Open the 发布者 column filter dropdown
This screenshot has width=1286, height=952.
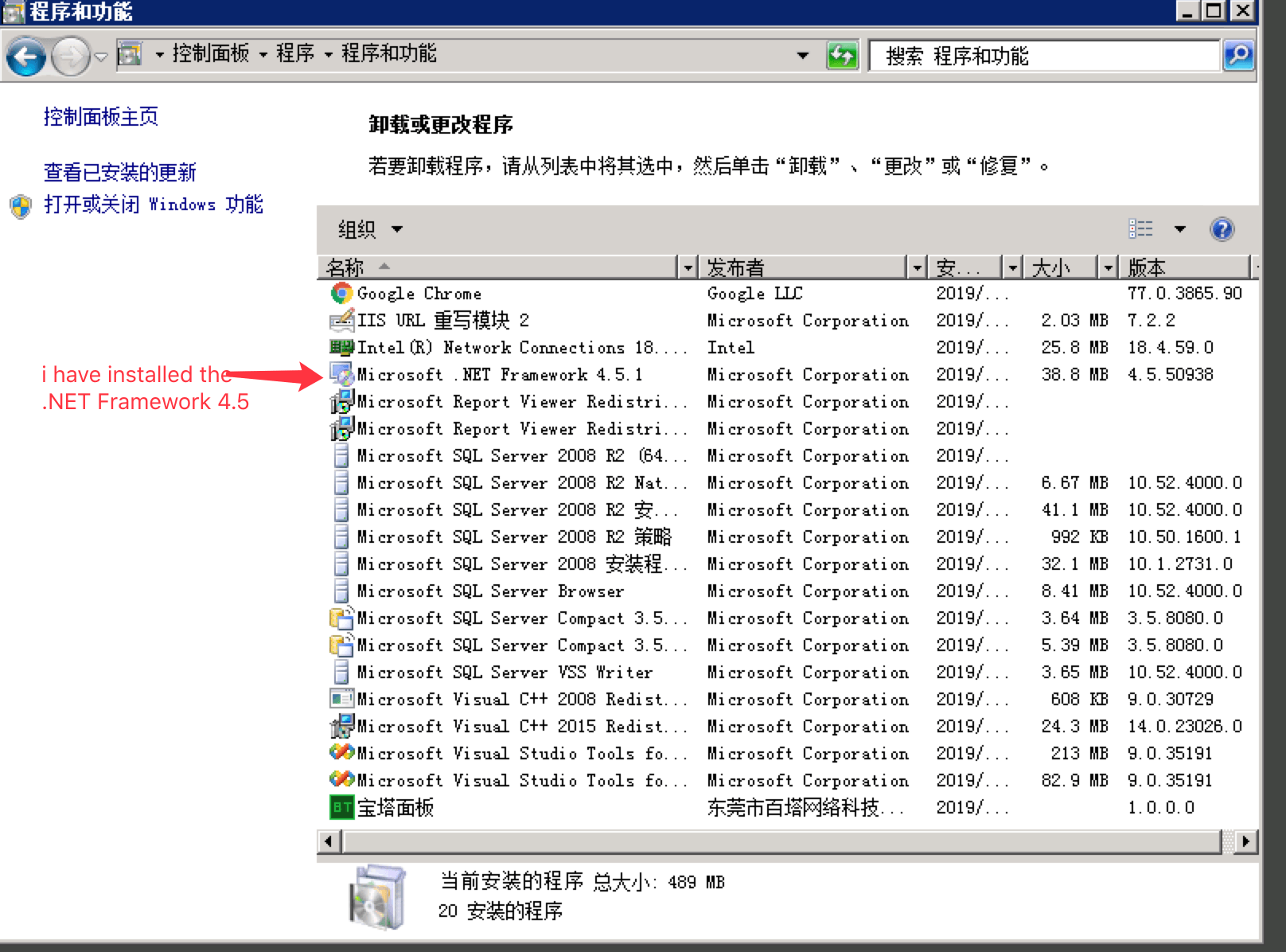click(917, 267)
